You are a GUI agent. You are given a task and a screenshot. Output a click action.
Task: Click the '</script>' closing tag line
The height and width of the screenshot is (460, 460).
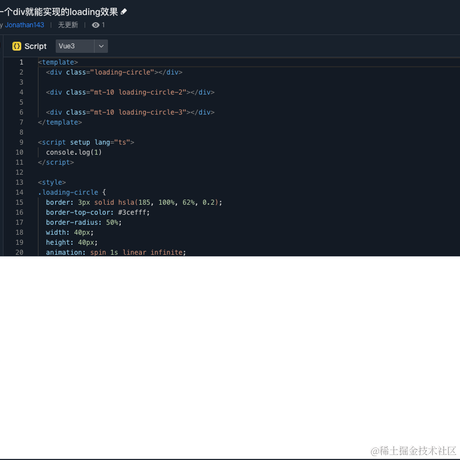pyautogui.click(x=56, y=162)
